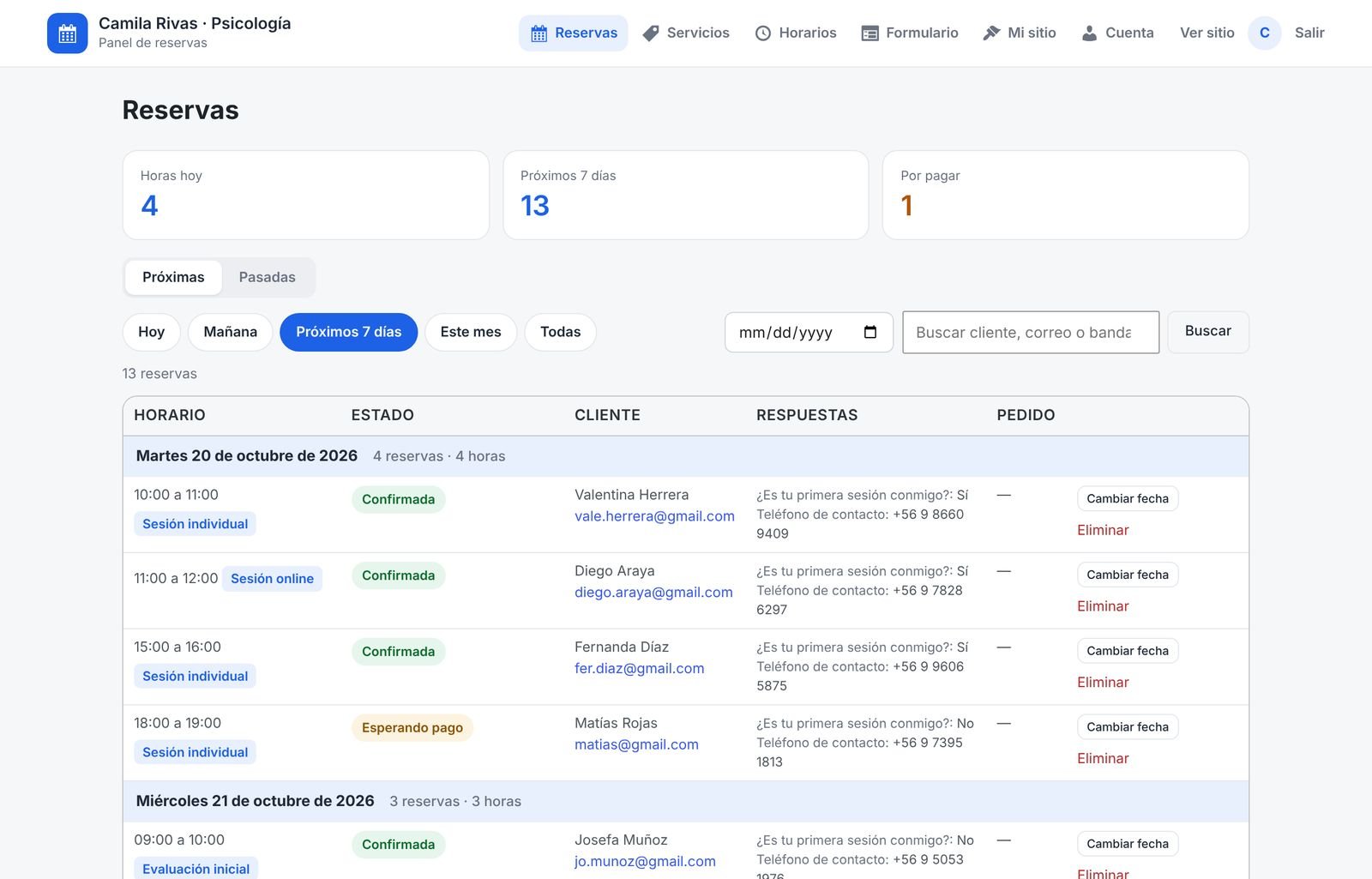Switch to the Pasadas tab
The image size is (1372, 879).
tap(267, 277)
